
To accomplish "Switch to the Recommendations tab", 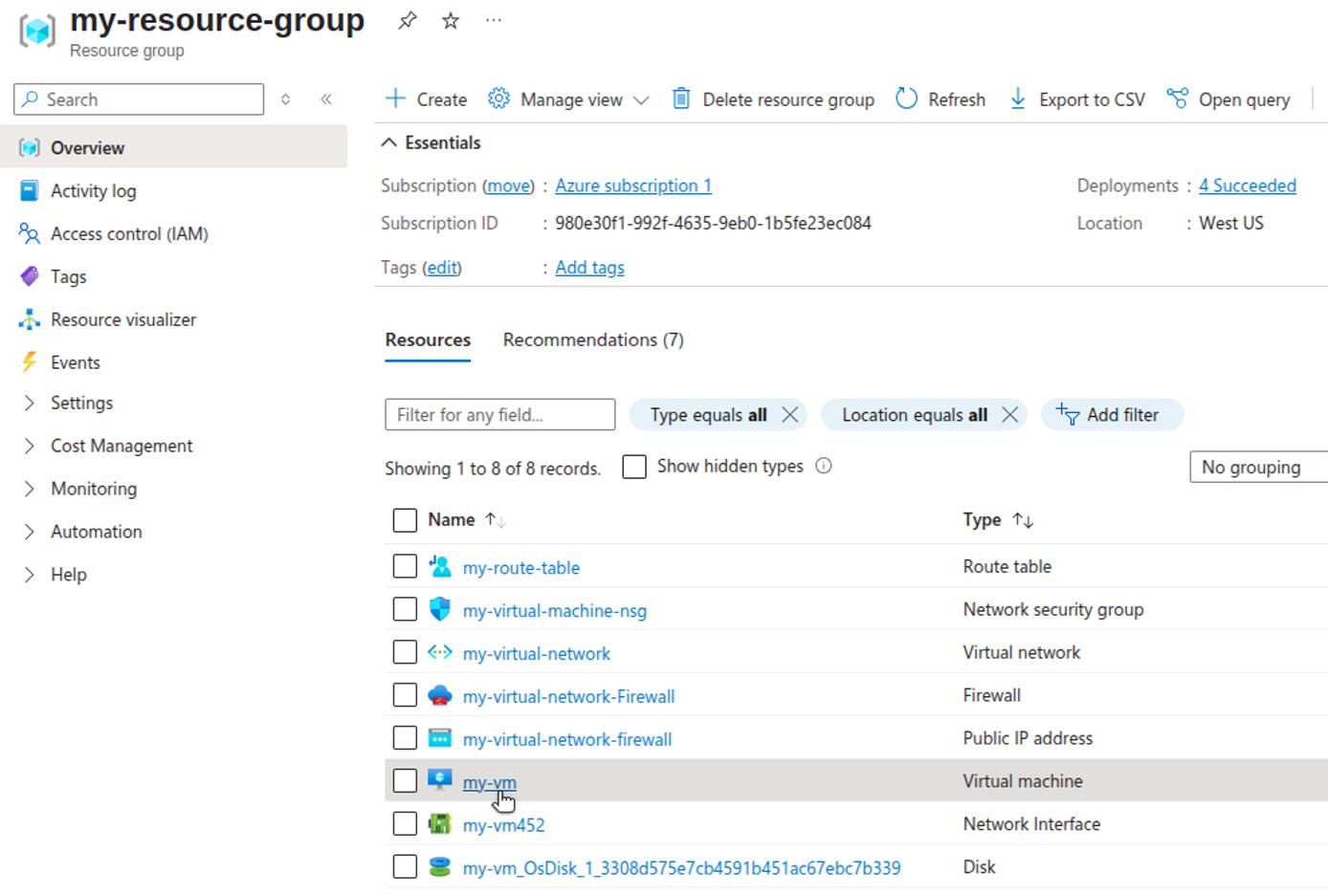I will [x=591, y=339].
